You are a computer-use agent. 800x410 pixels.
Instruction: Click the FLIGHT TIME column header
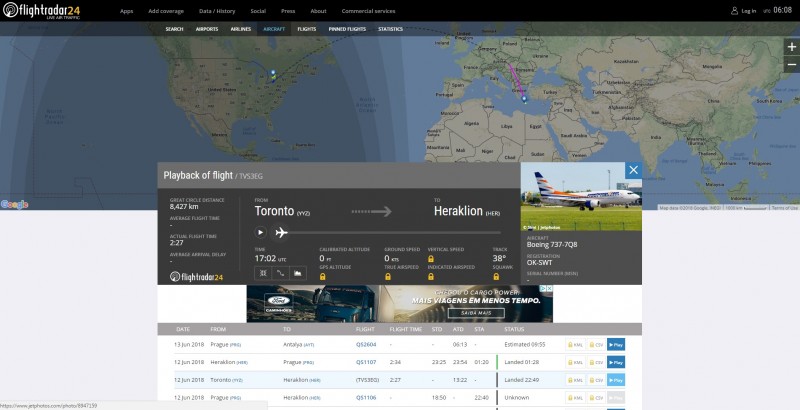click(x=406, y=329)
